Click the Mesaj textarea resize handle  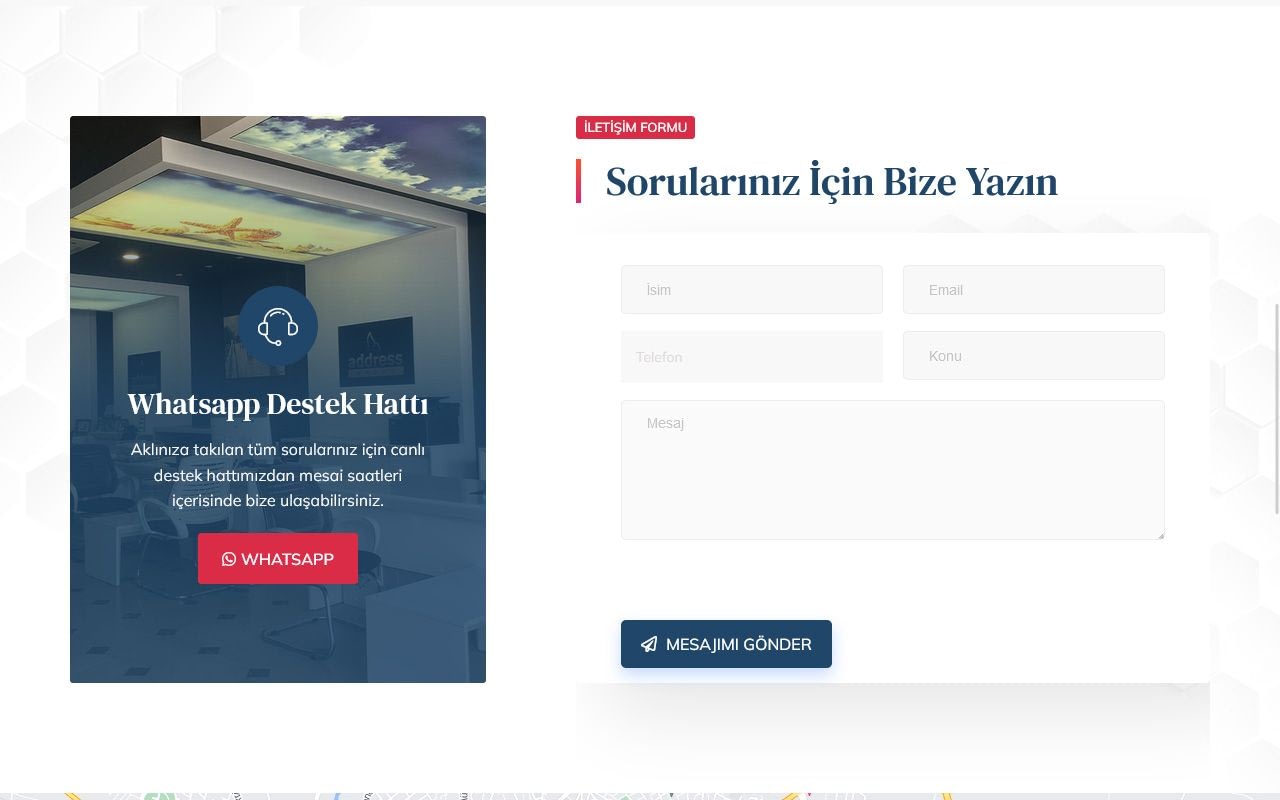[1160, 535]
